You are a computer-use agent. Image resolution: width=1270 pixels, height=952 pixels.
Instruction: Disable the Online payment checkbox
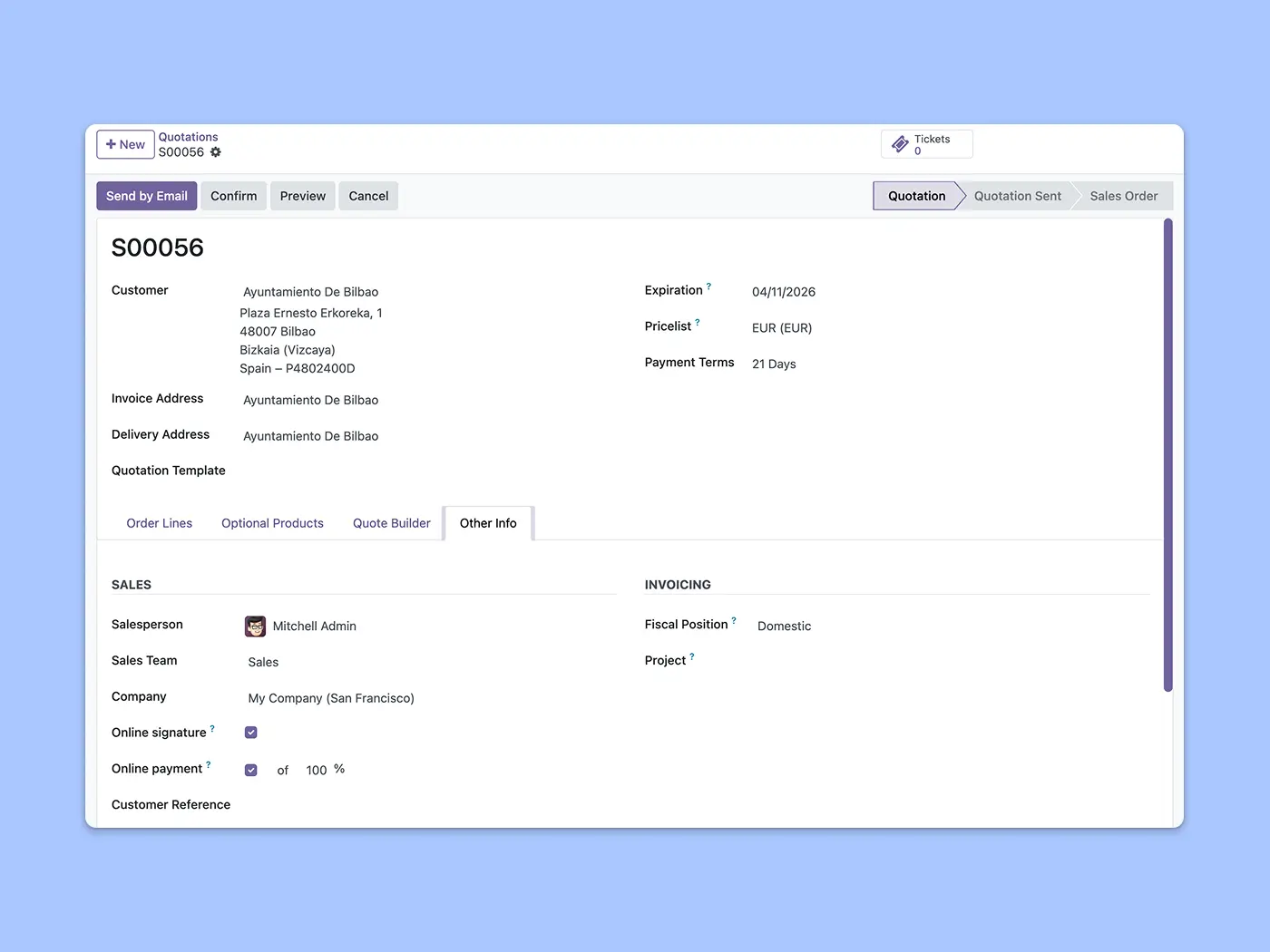pos(251,770)
